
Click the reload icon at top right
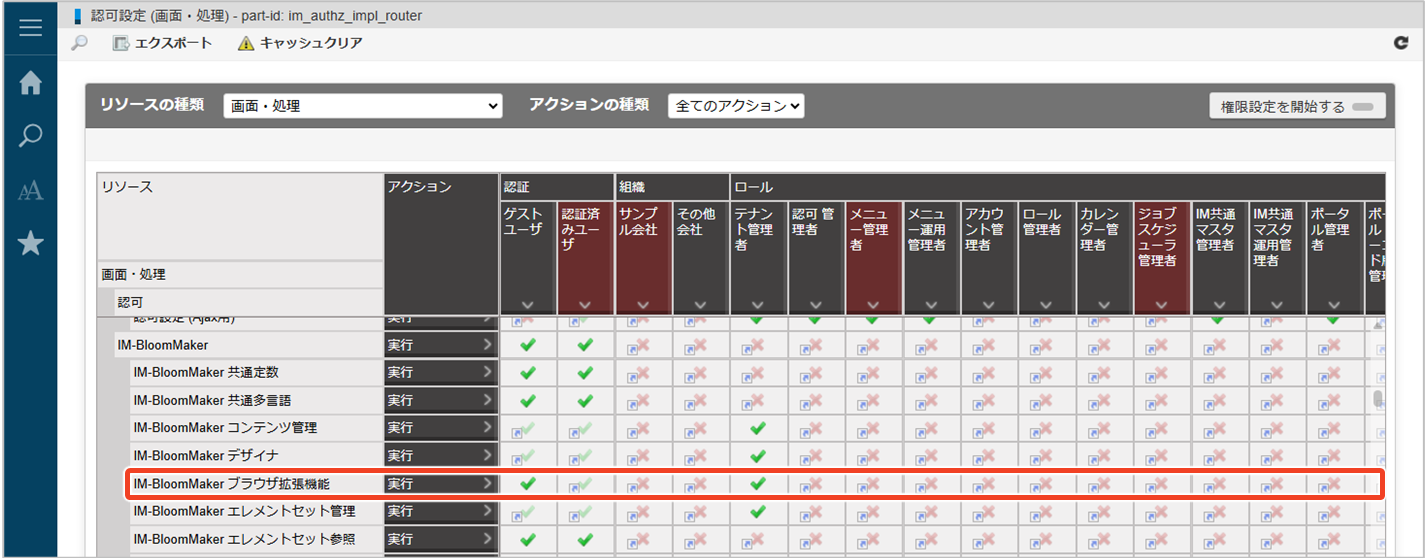(x=1400, y=43)
